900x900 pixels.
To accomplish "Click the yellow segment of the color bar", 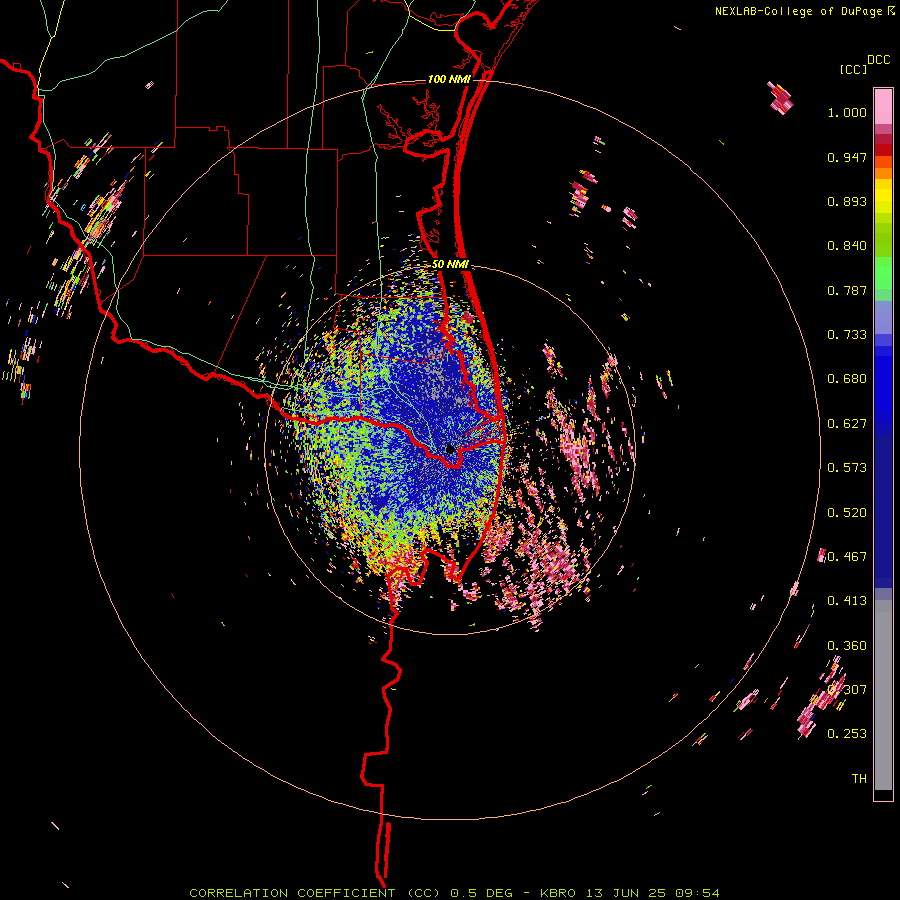I will [883, 196].
